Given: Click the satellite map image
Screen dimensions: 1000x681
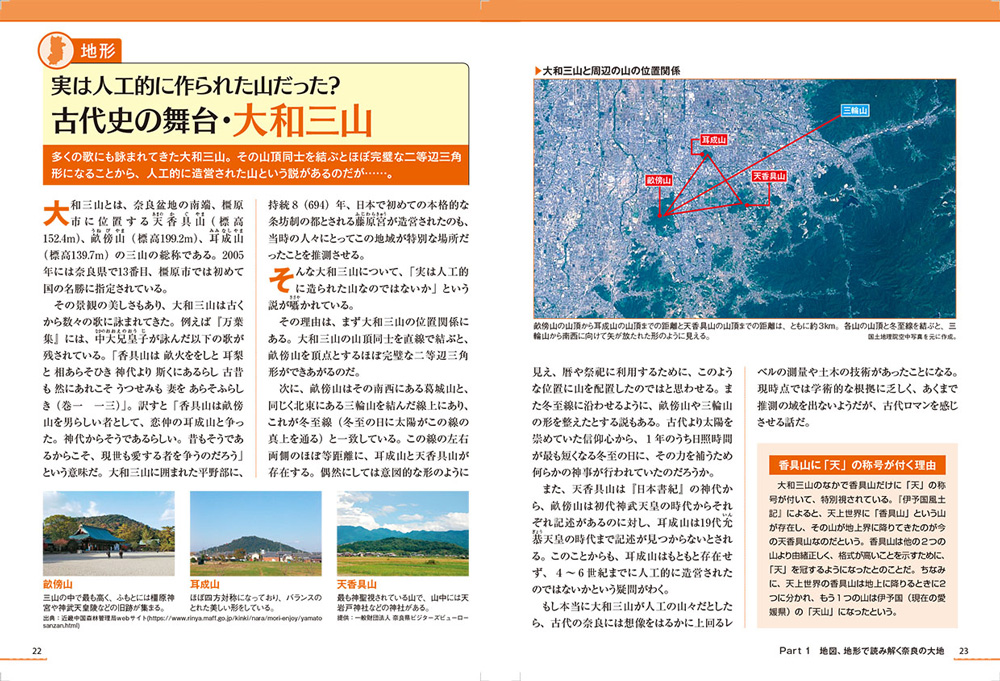Looking at the screenshot, I should (x=745, y=198).
